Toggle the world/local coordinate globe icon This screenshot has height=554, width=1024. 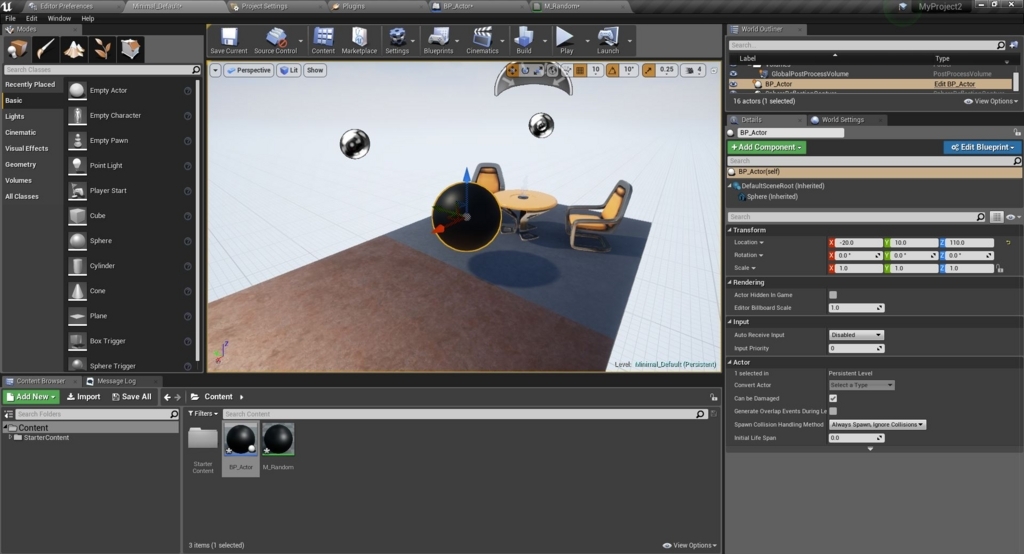[x=552, y=70]
